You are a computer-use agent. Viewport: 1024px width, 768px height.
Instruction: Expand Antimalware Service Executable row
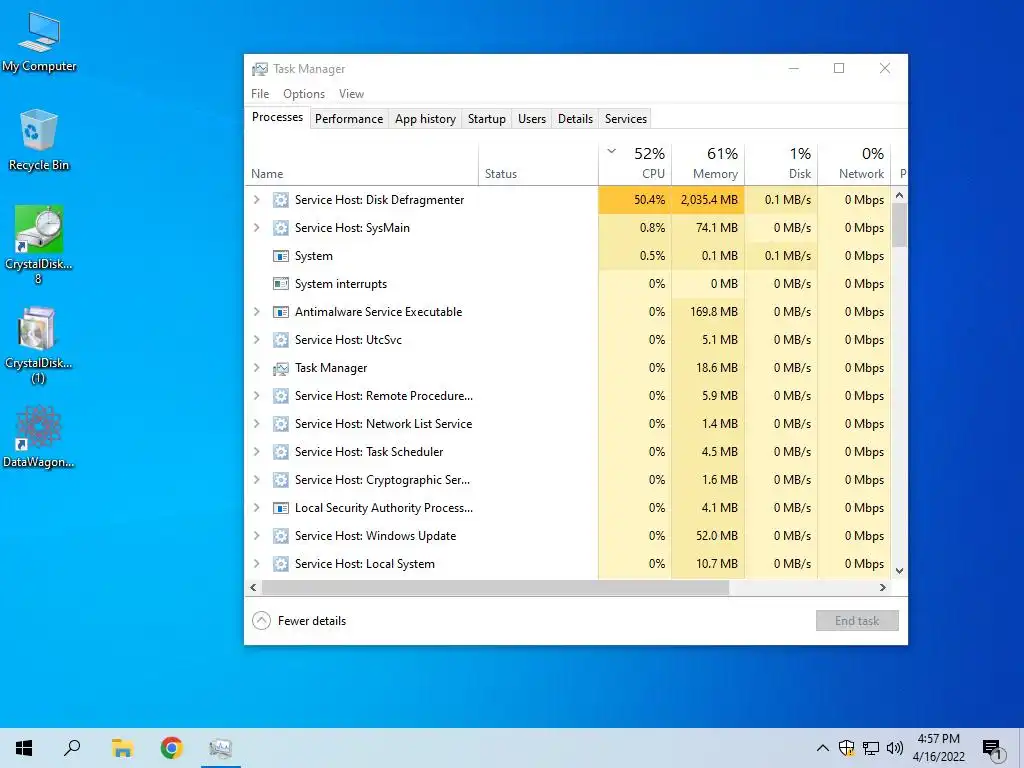[257, 312]
